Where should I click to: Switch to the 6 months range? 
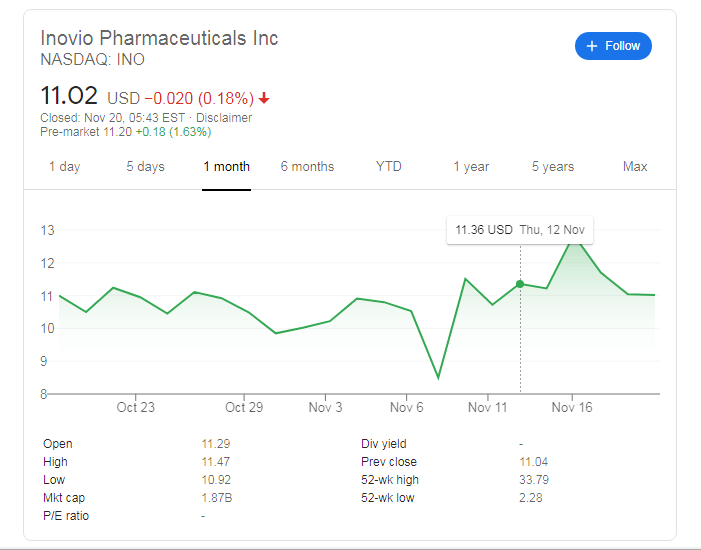[307, 166]
